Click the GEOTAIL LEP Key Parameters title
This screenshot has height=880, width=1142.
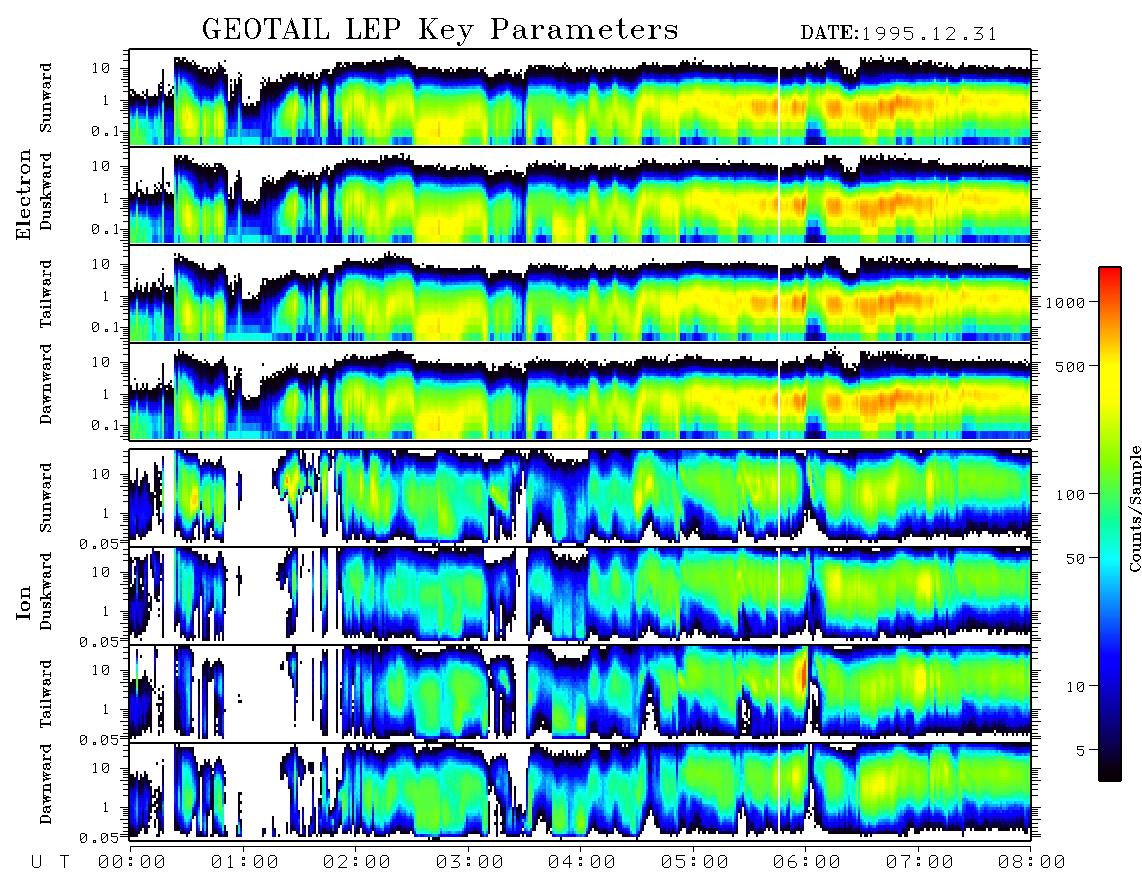point(440,29)
